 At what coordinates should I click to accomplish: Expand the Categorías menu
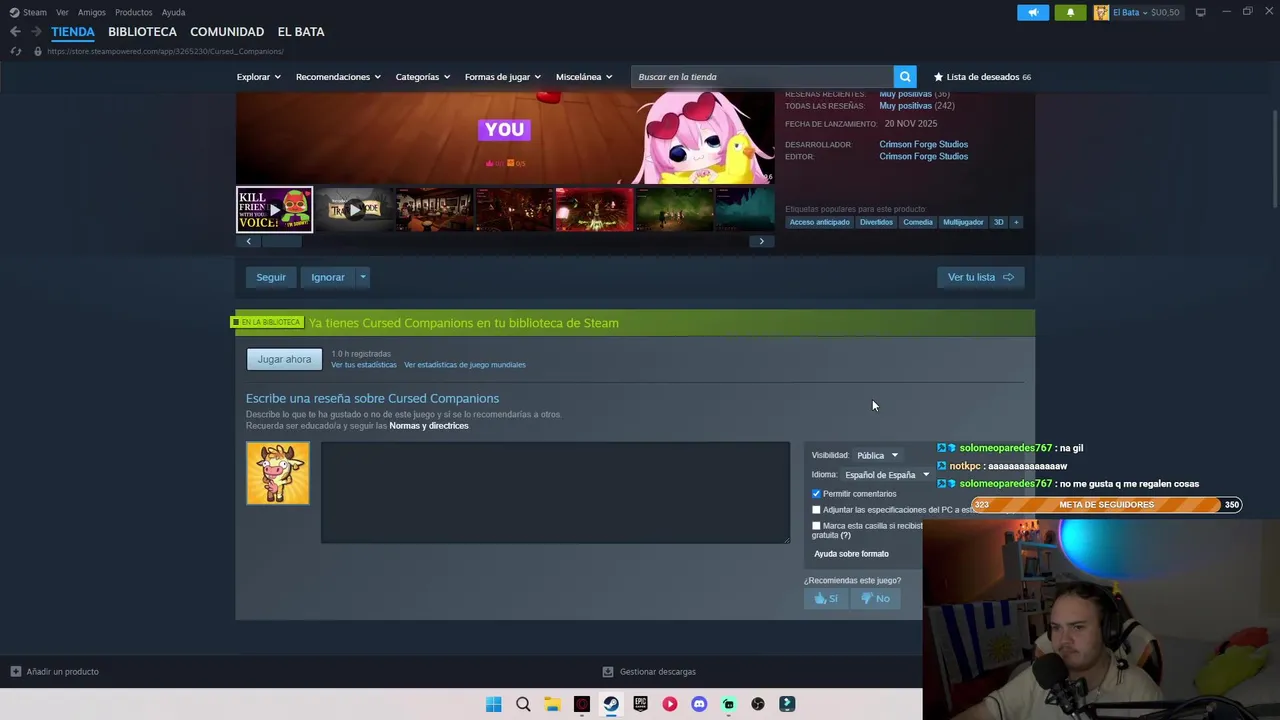[x=422, y=77]
